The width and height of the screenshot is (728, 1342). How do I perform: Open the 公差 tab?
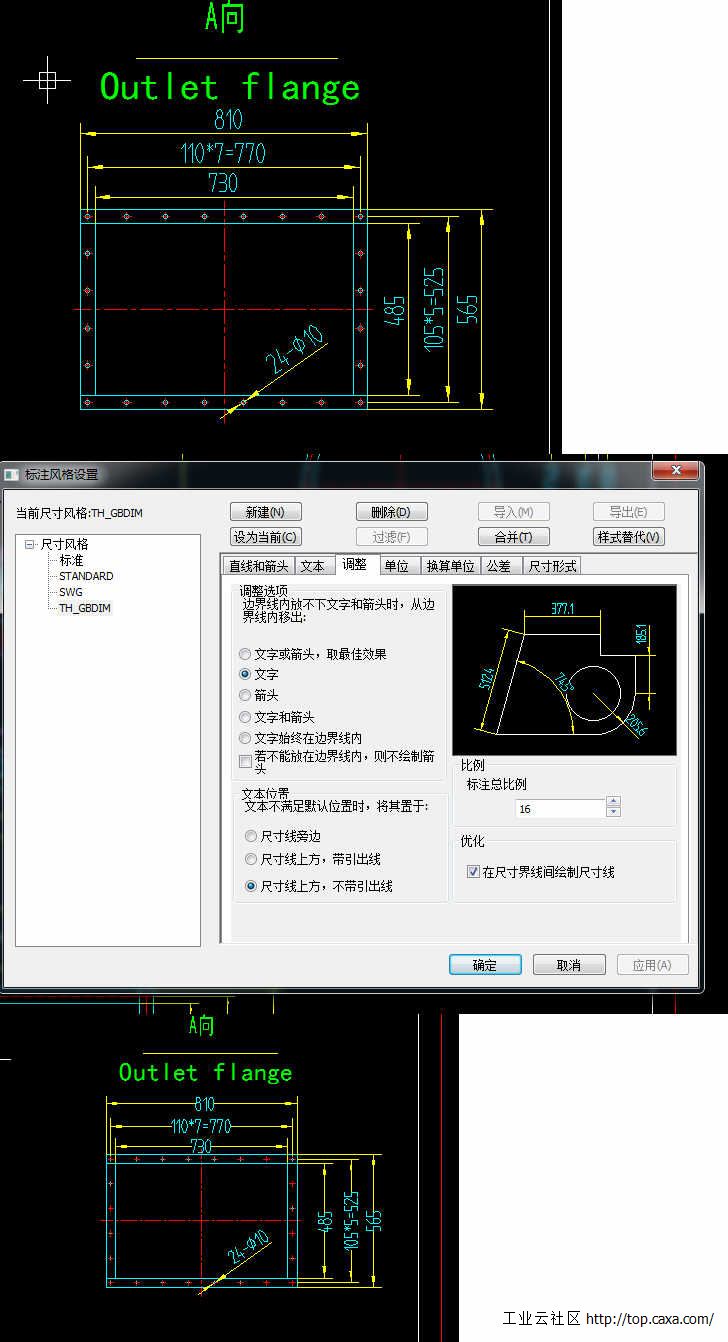click(x=498, y=566)
